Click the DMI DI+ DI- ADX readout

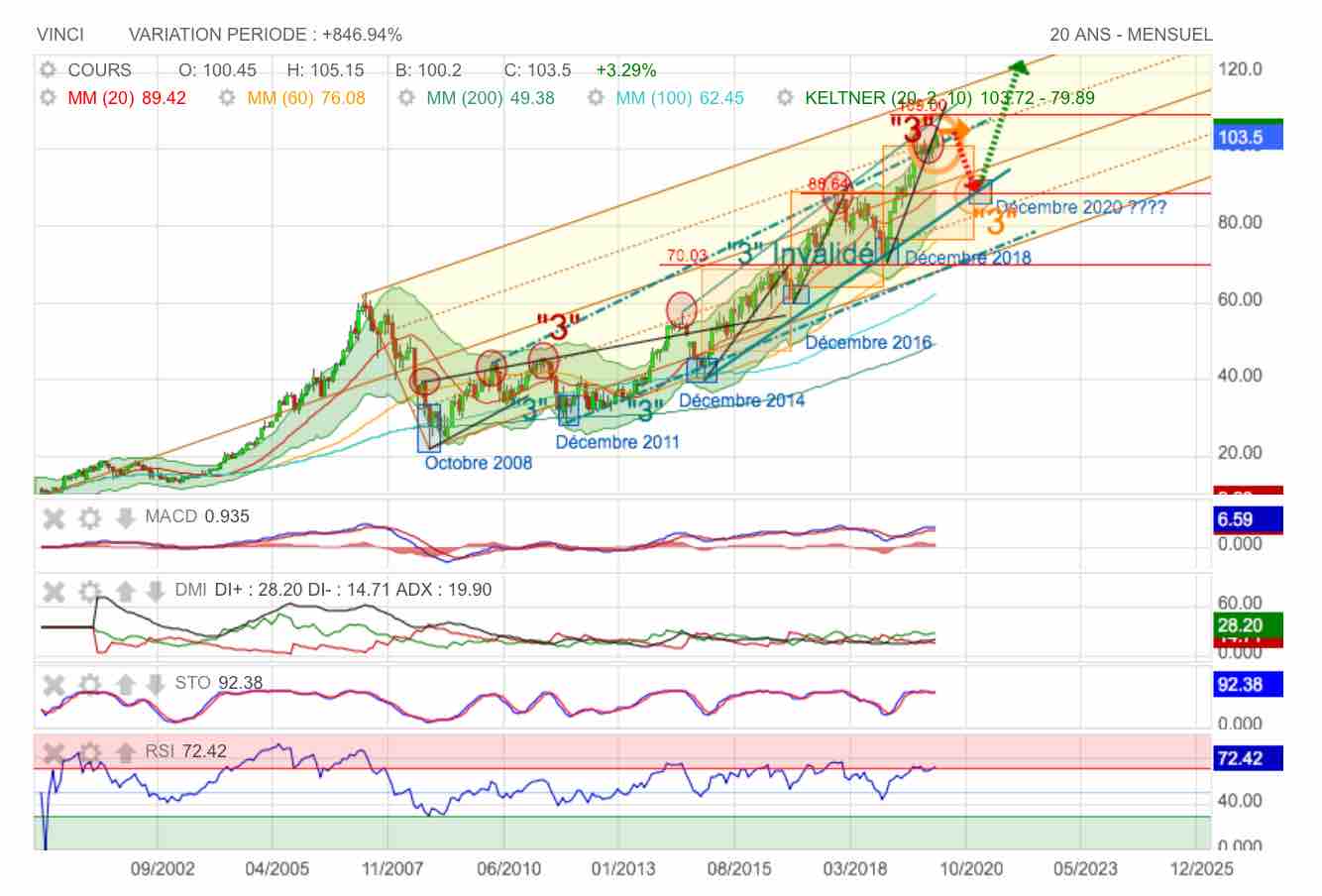click(x=333, y=590)
